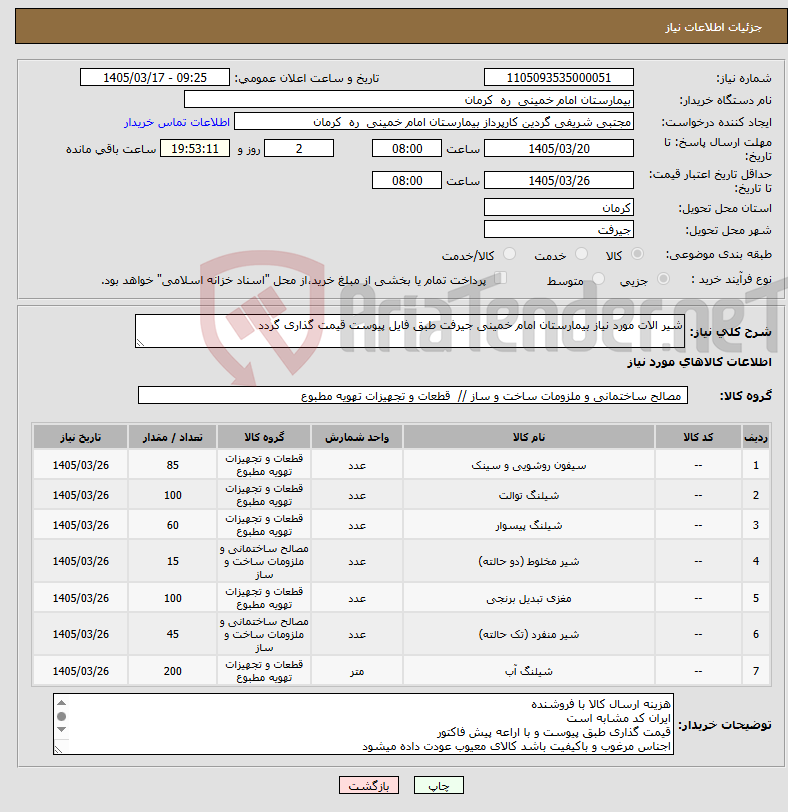Click item name شیر منفرد (تک حالته)
Screen dimensions: 788x812
529,635
